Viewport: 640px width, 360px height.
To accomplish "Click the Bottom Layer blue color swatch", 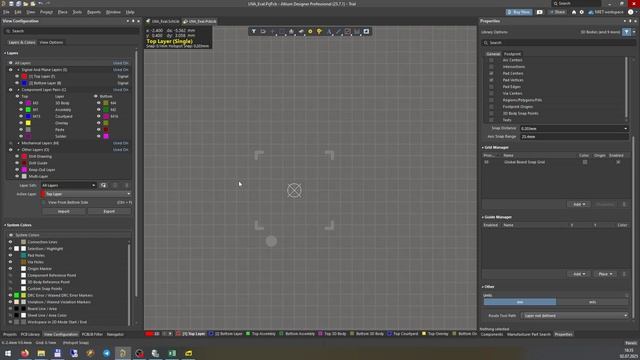I will (x=24, y=83).
